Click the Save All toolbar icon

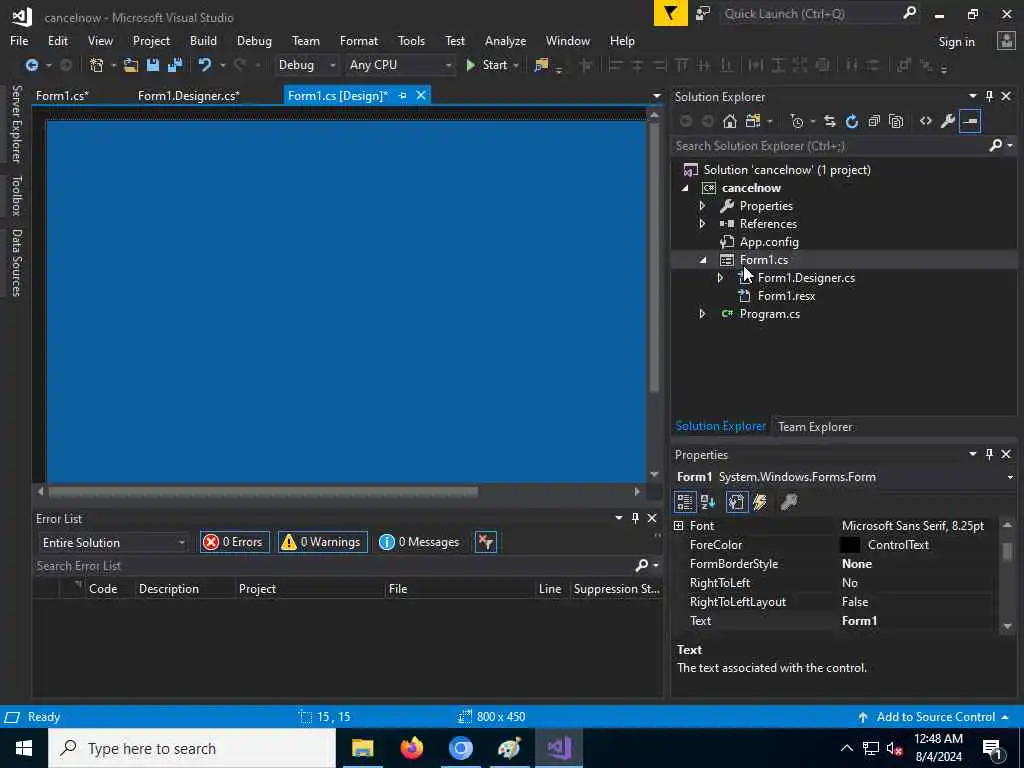click(175, 65)
